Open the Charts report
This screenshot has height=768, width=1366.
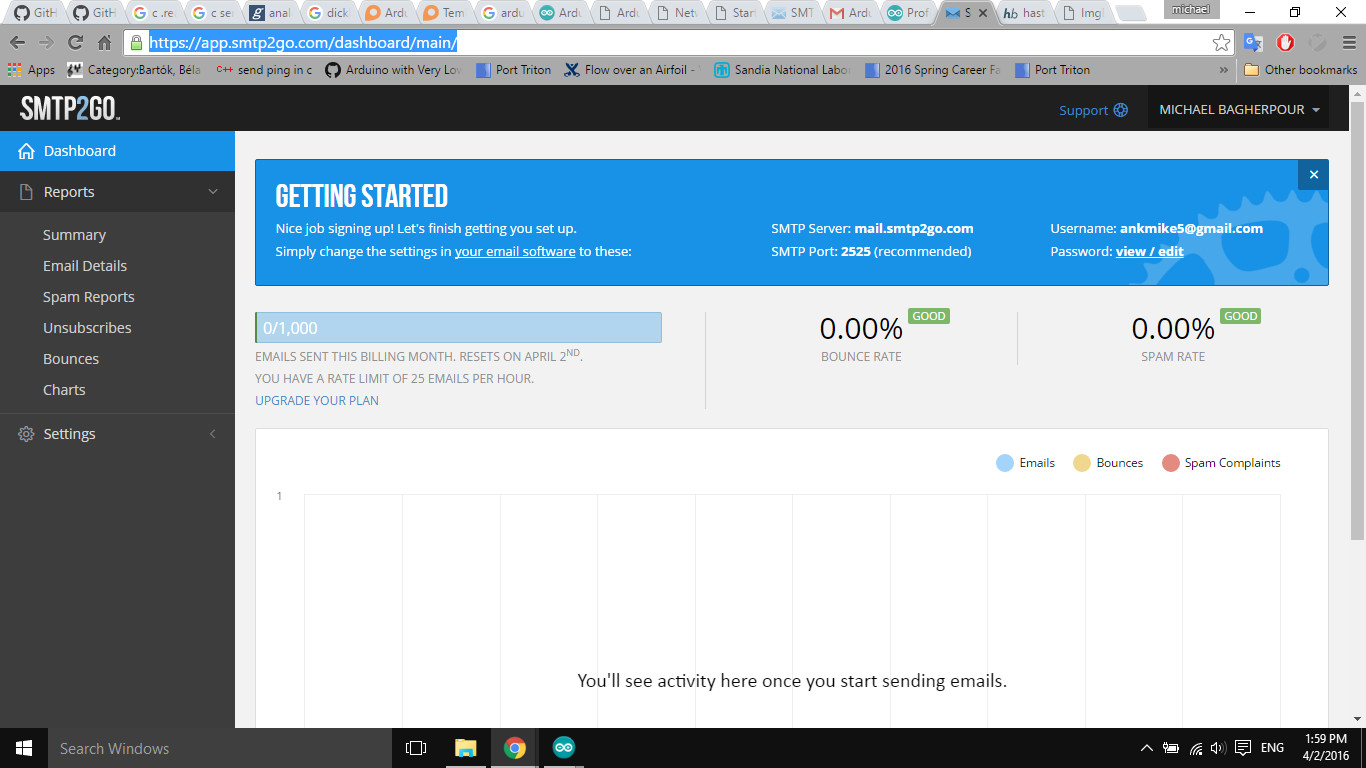coord(64,390)
